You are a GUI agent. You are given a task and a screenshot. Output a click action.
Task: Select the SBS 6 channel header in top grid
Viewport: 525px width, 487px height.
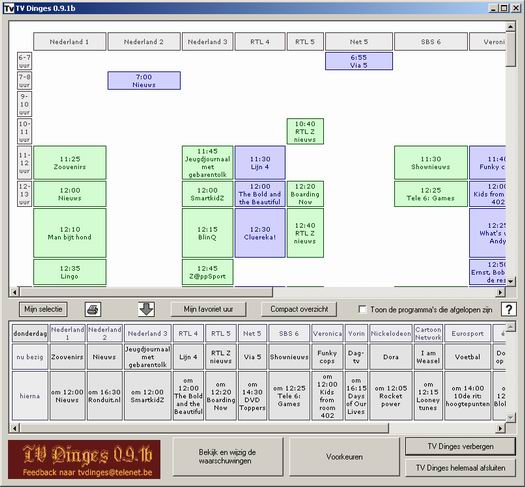coord(431,42)
